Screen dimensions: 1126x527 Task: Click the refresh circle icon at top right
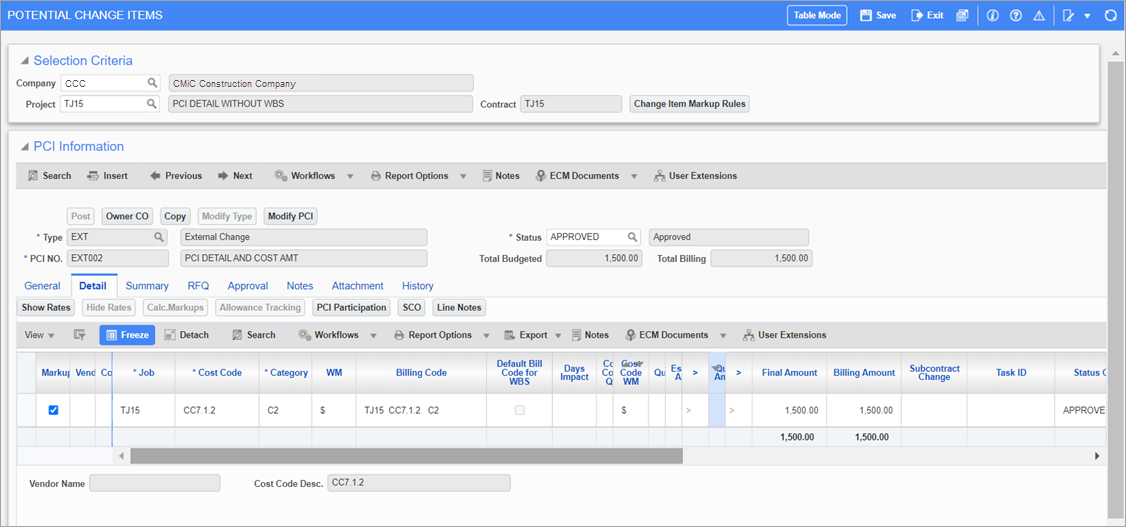click(1110, 15)
